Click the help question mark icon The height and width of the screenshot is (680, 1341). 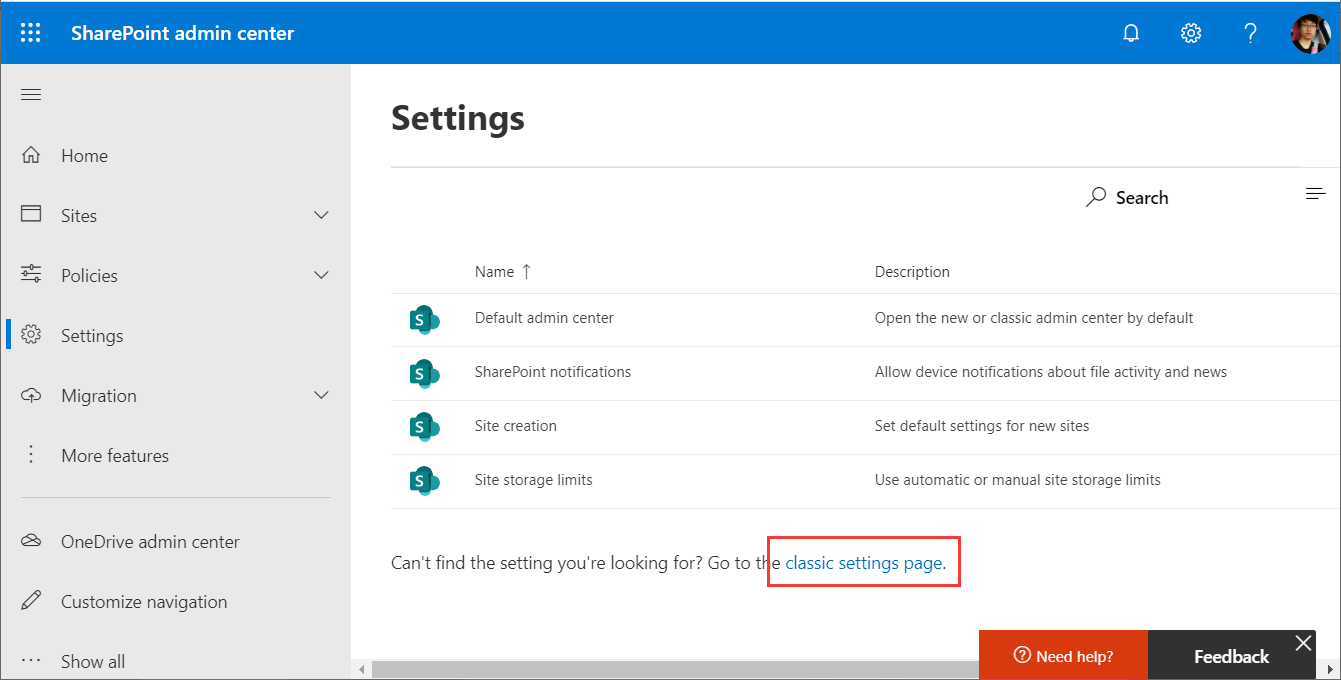tap(1250, 33)
